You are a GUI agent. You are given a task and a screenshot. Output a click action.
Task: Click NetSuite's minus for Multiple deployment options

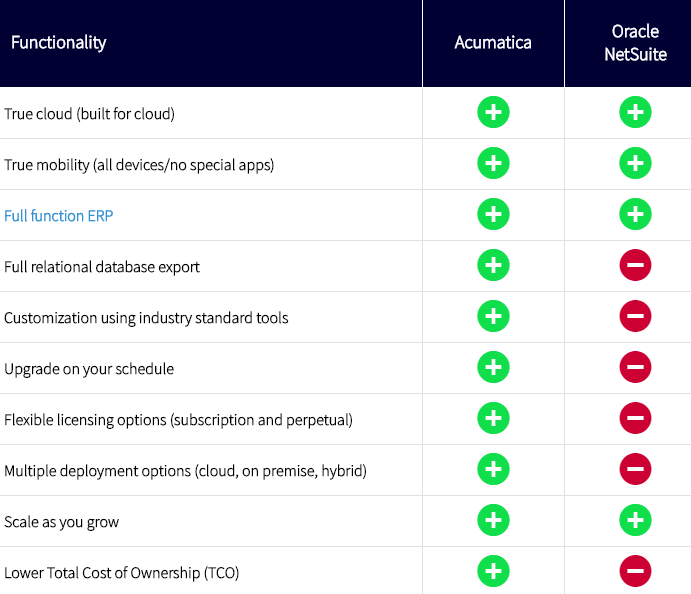635,469
